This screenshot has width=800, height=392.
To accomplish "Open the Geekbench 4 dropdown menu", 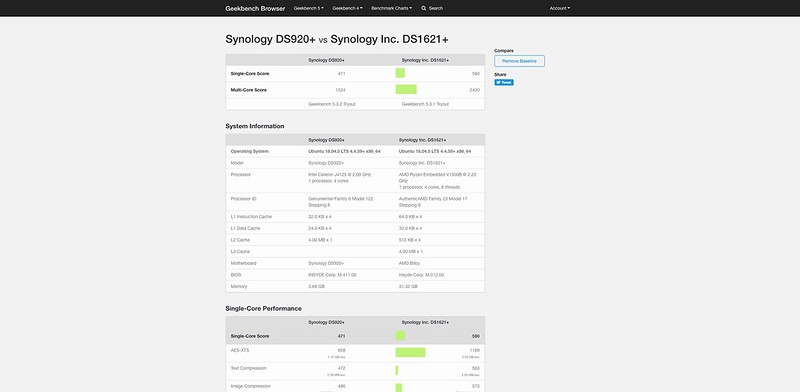I will [347, 8].
